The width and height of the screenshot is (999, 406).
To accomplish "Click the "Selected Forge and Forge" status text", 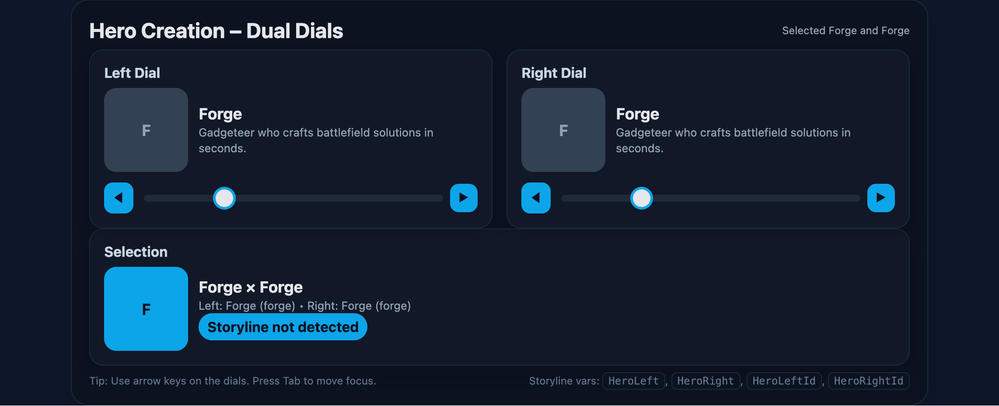I will click(x=845, y=31).
